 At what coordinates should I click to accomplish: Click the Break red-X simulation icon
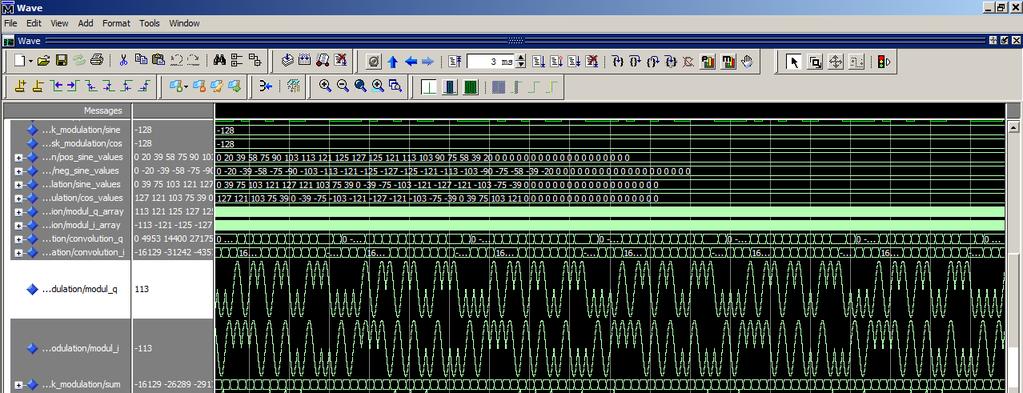point(592,62)
